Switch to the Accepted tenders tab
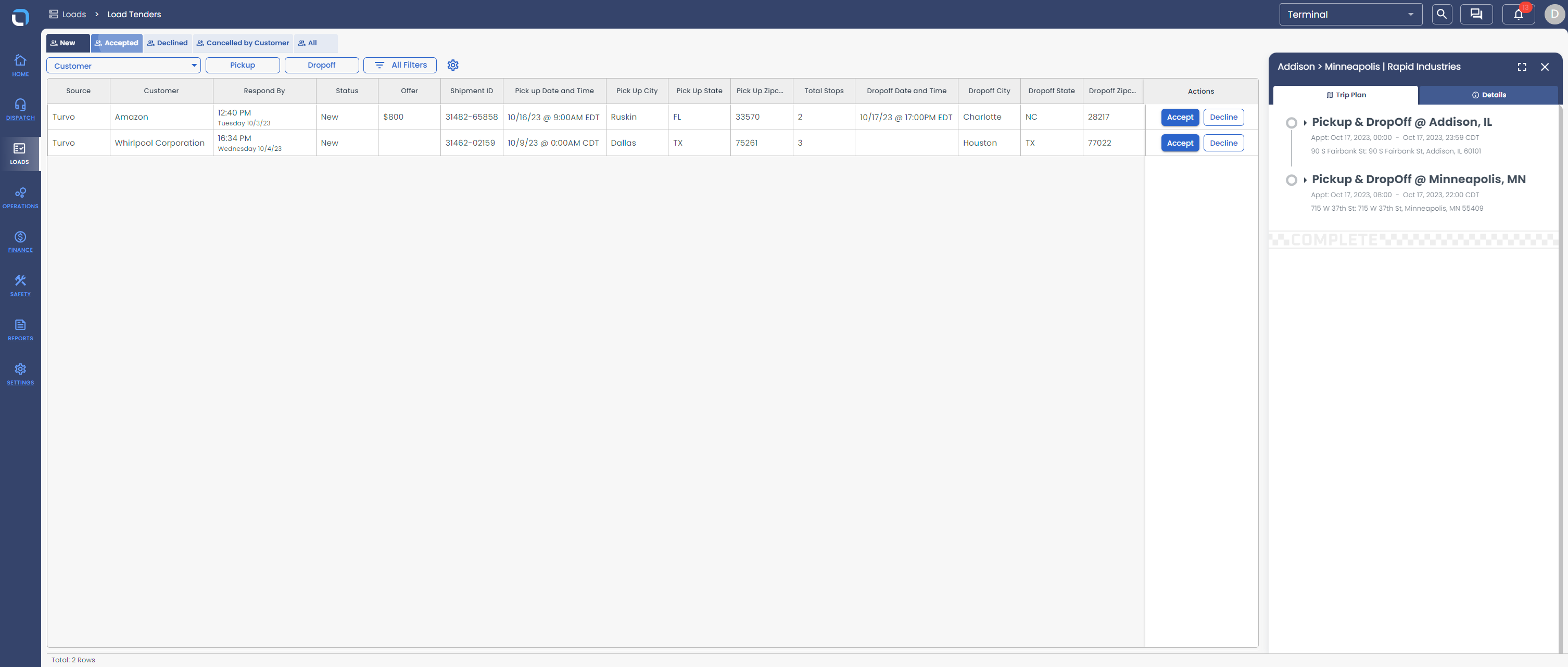The image size is (1568, 667). pos(117,43)
